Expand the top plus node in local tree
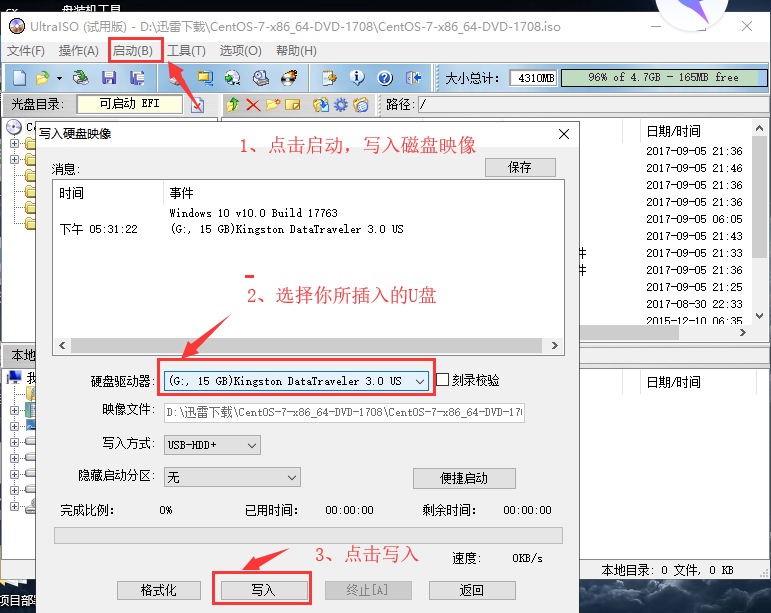771x613 pixels. pyautogui.click(x=15, y=410)
